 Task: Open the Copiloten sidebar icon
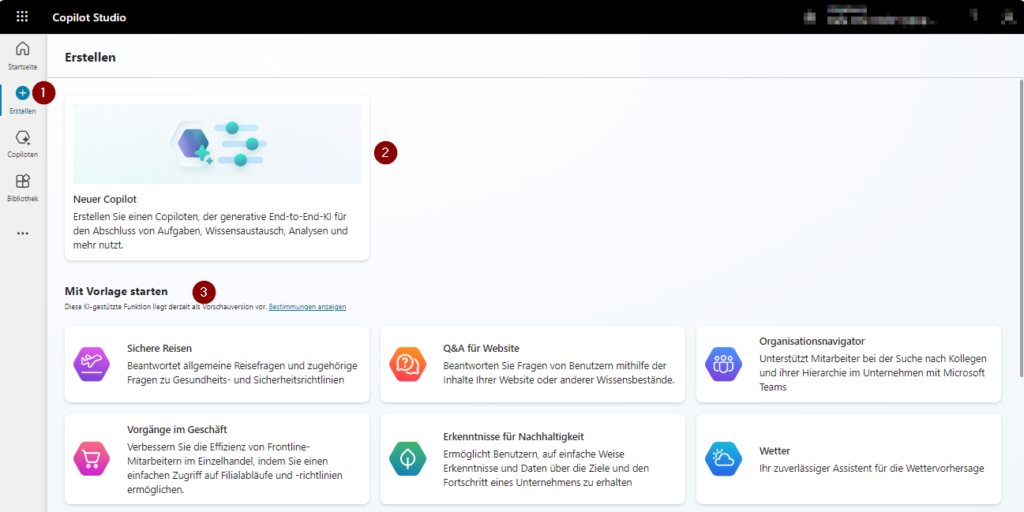coord(22,138)
